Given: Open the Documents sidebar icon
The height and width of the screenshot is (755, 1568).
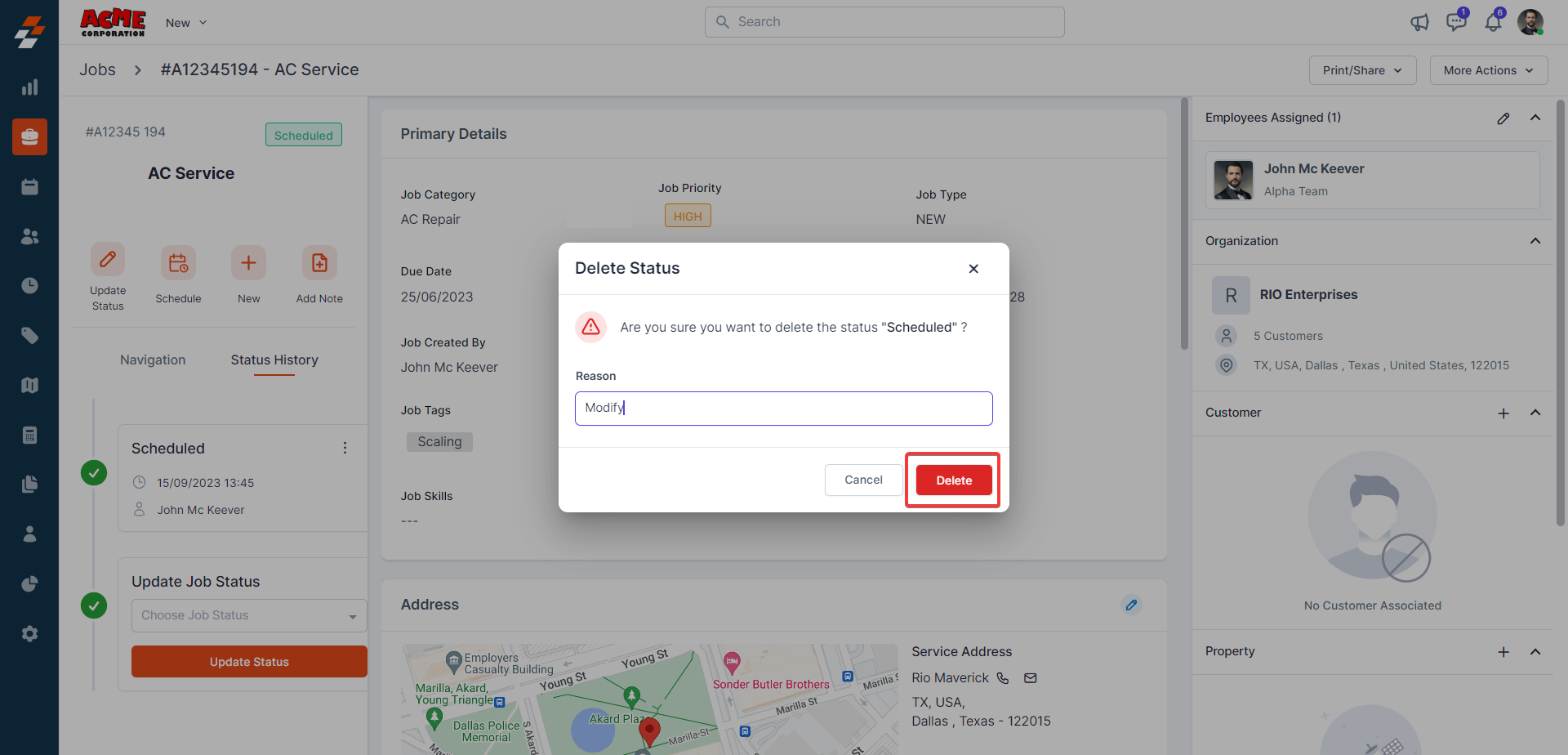Looking at the screenshot, I should [29, 485].
